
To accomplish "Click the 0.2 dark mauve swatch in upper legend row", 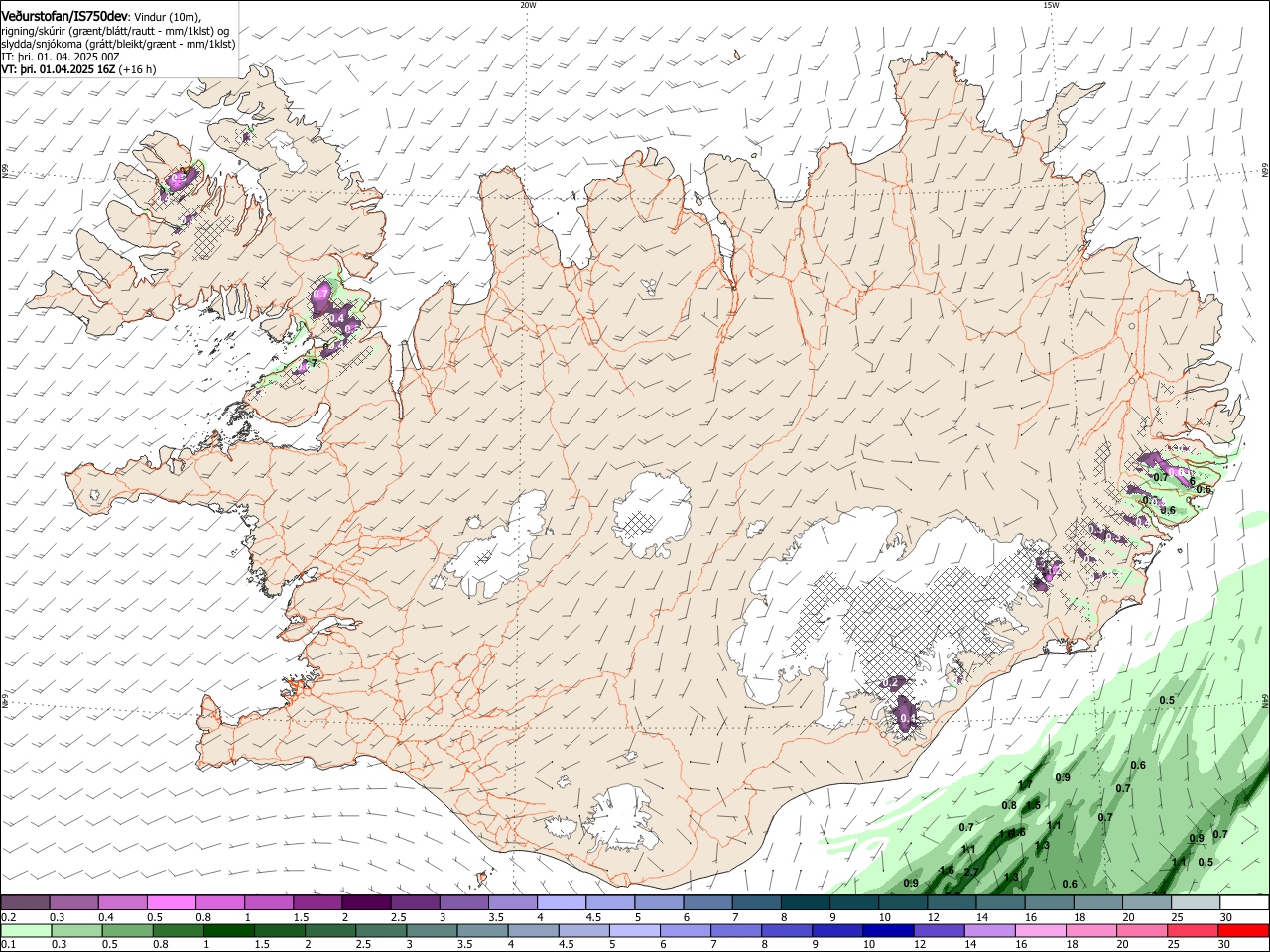I will coord(26,902).
